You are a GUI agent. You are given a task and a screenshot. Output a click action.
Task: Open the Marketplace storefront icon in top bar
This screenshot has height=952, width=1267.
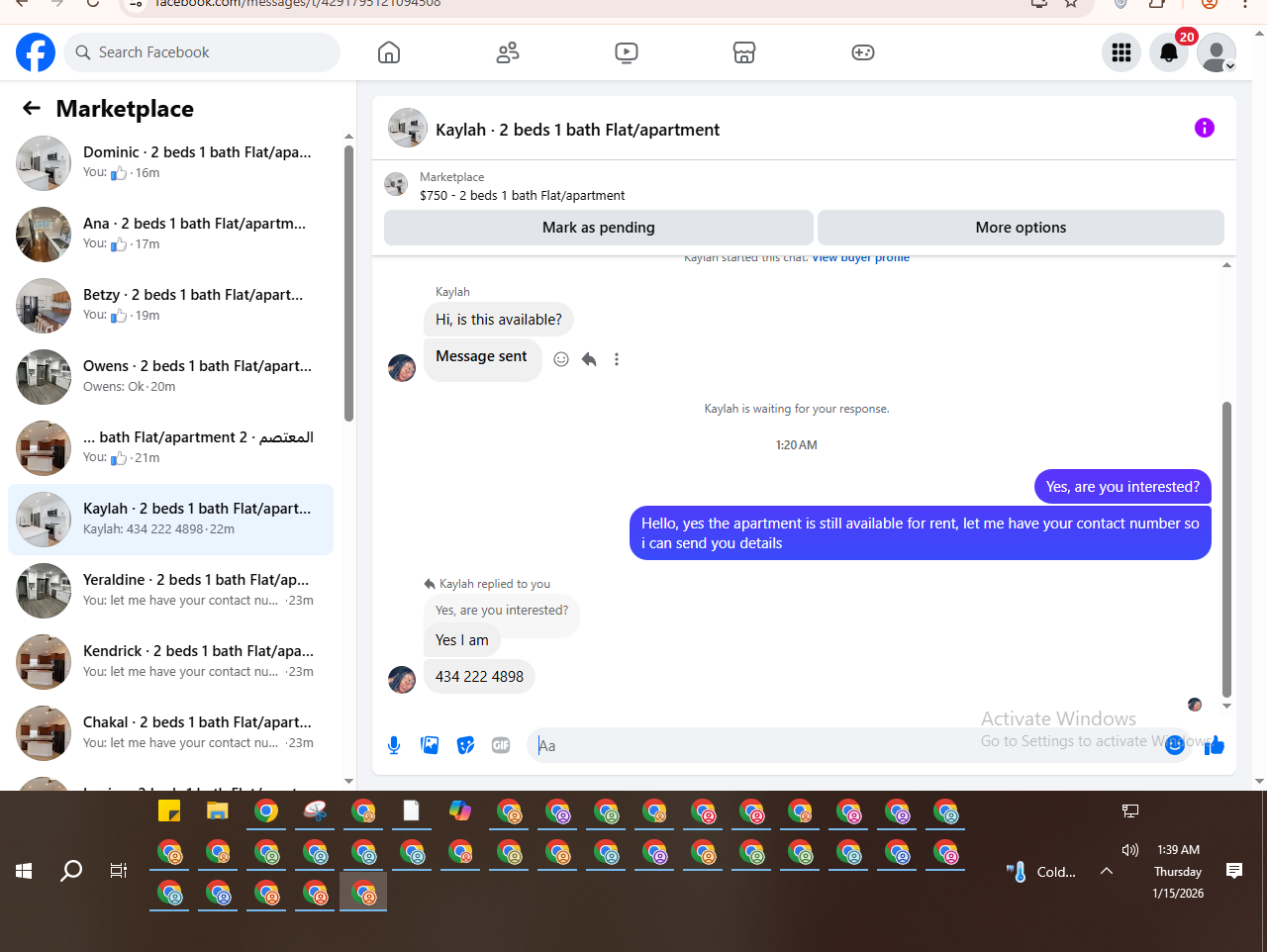(744, 52)
